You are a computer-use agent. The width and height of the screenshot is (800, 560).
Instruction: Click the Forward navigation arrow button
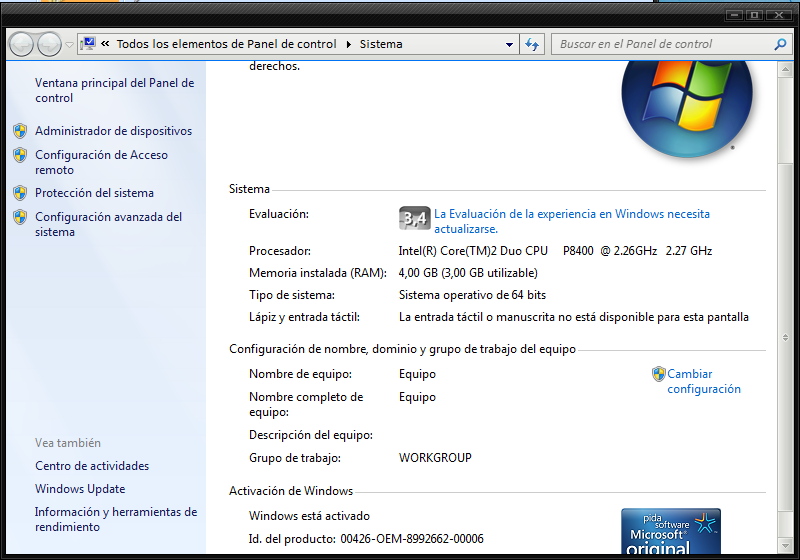pyautogui.click(x=49, y=44)
